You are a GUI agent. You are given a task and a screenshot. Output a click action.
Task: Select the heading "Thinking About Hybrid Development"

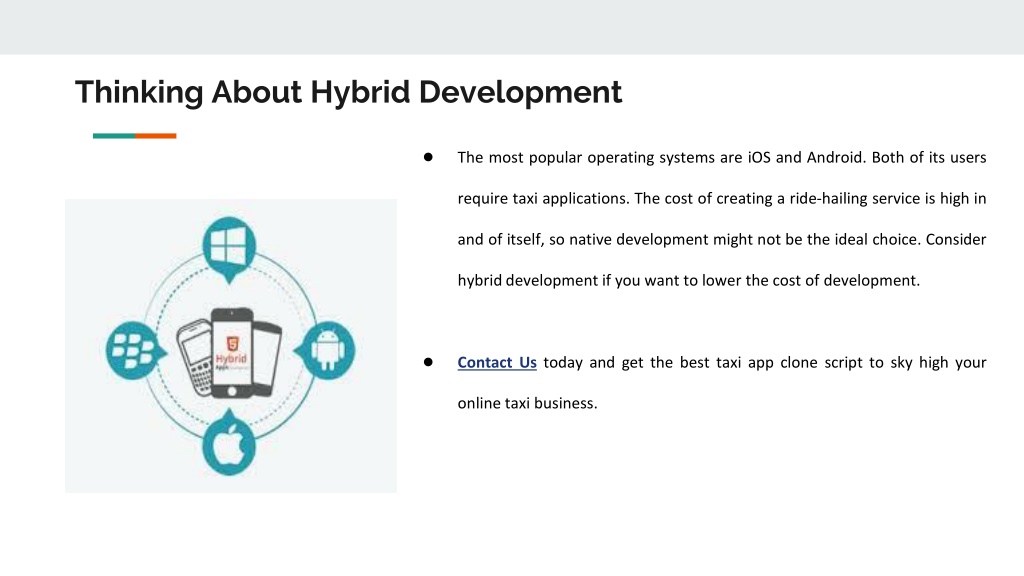point(348,92)
